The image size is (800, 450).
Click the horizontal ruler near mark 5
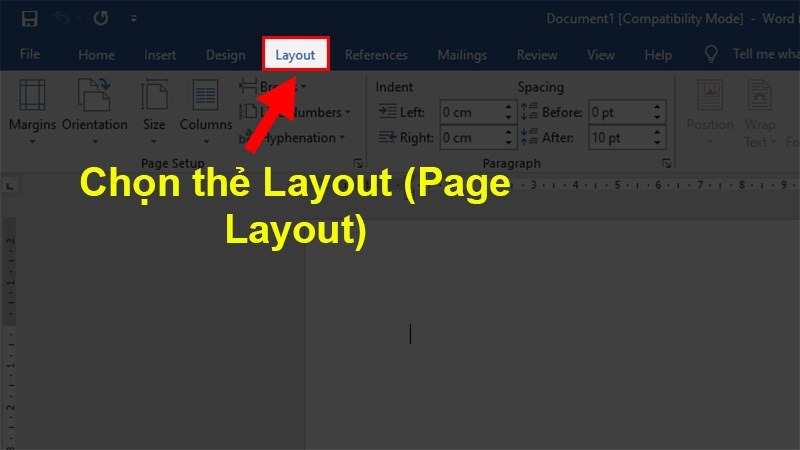[x=617, y=185]
